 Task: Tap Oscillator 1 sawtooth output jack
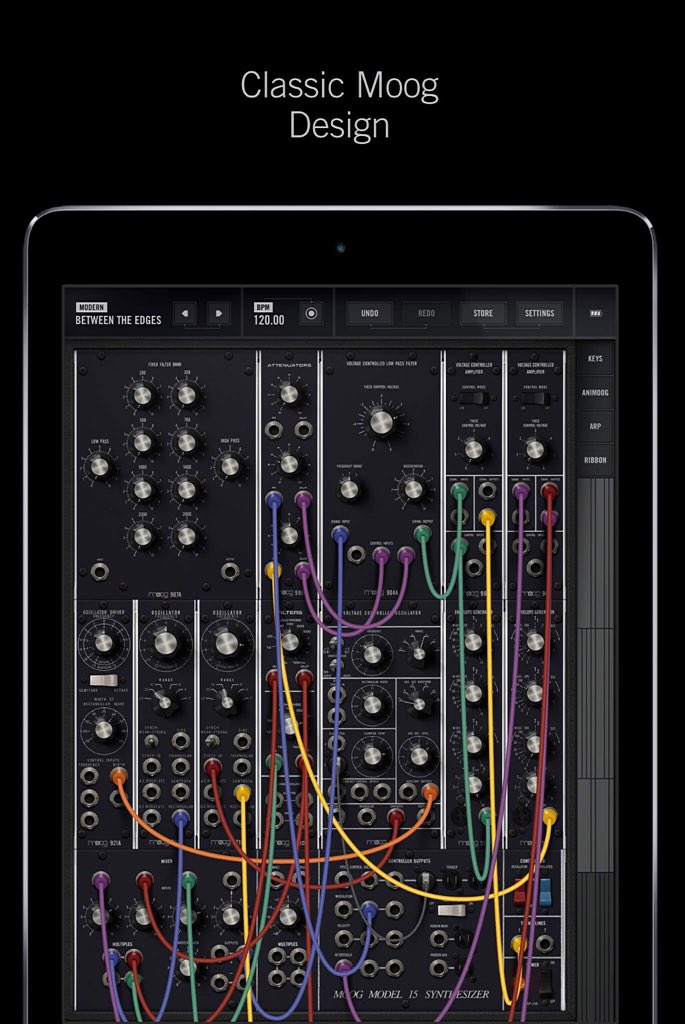pyautogui.click(x=181, y=792)
